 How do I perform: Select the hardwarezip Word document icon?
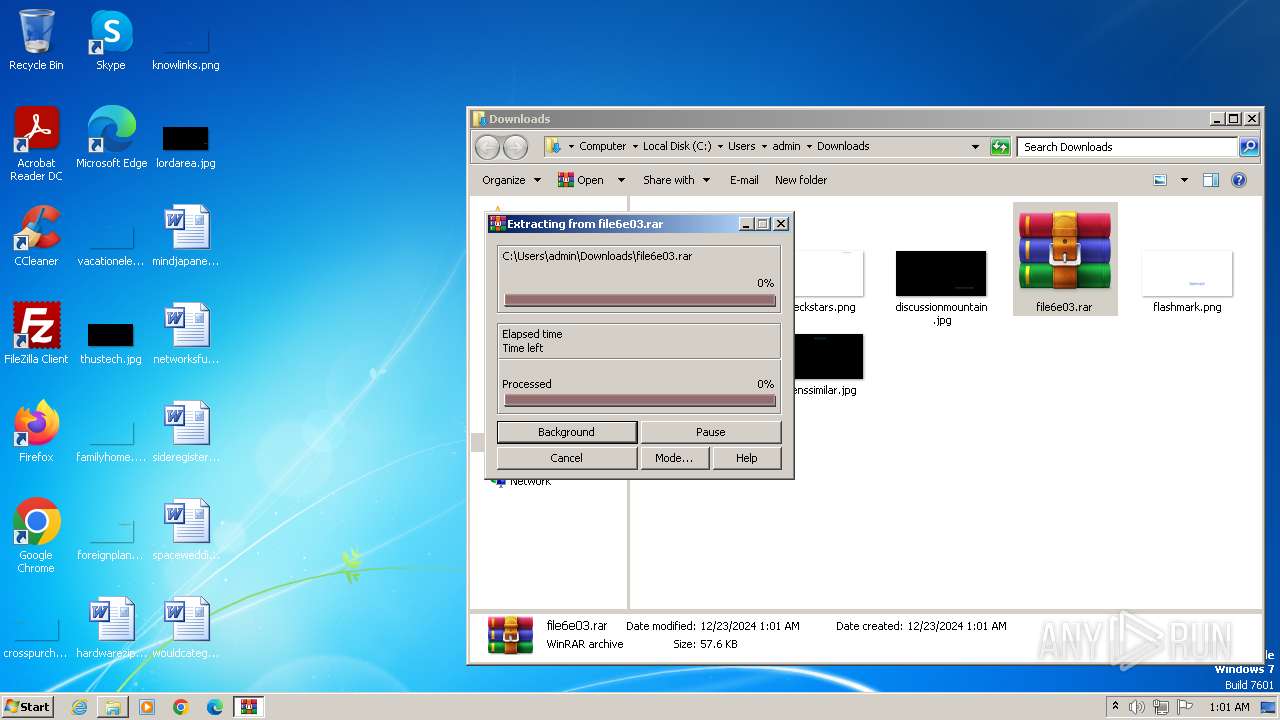[x=111, y=628]
